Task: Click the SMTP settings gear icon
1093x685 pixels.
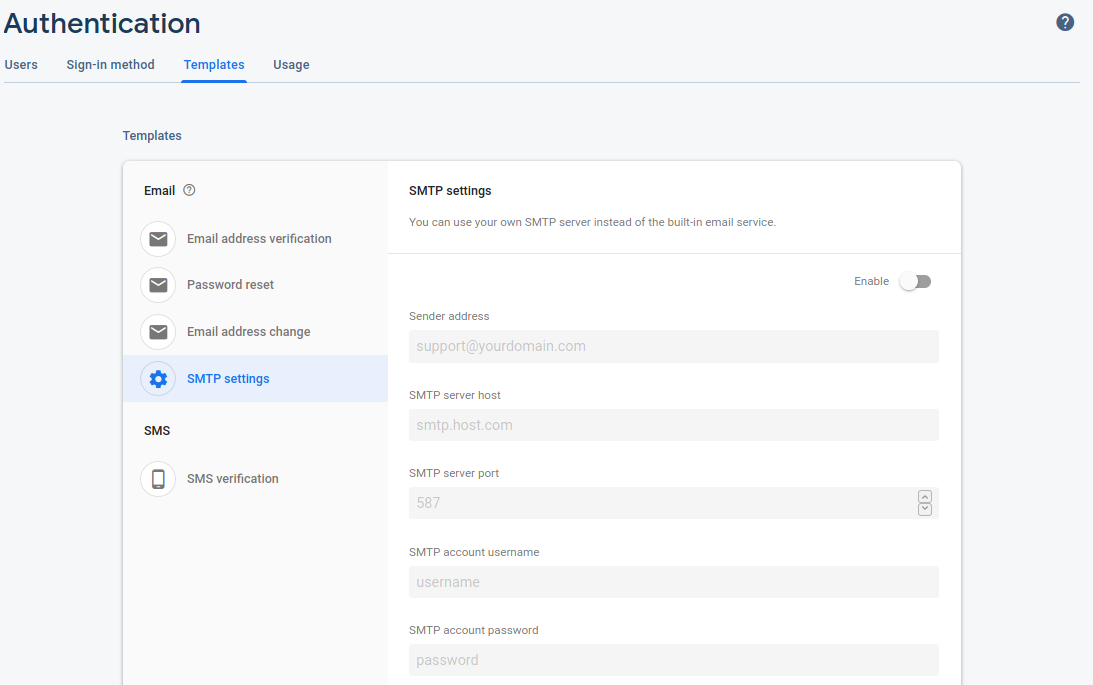Action: click(158, 379)
